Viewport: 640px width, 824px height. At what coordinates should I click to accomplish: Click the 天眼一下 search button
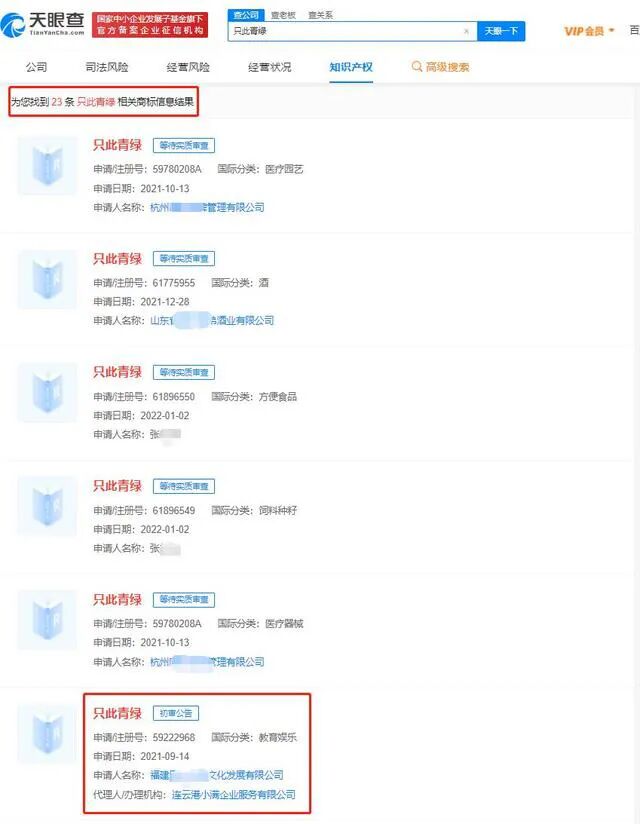(501, 32)
